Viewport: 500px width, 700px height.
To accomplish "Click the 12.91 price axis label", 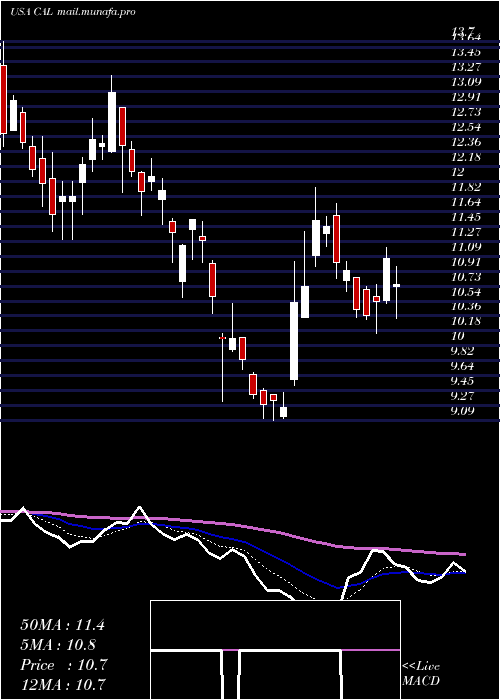I will (x=466, y=97).
